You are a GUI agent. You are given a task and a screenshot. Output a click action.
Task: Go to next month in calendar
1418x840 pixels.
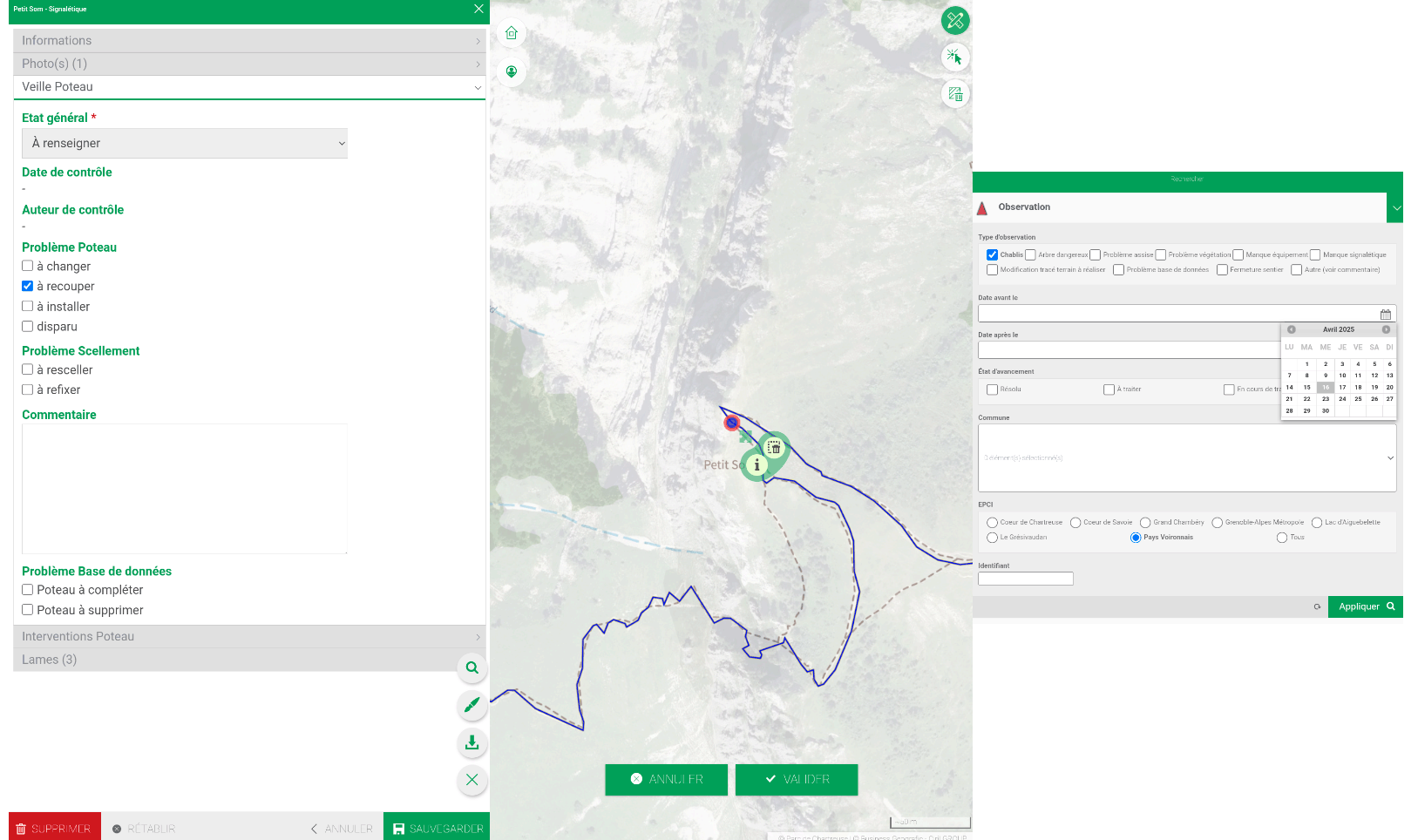click(1386, 329)
